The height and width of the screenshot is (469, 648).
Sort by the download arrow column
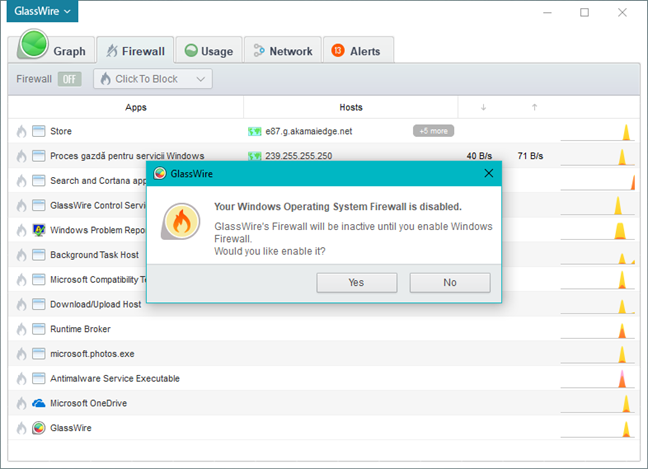483,107
